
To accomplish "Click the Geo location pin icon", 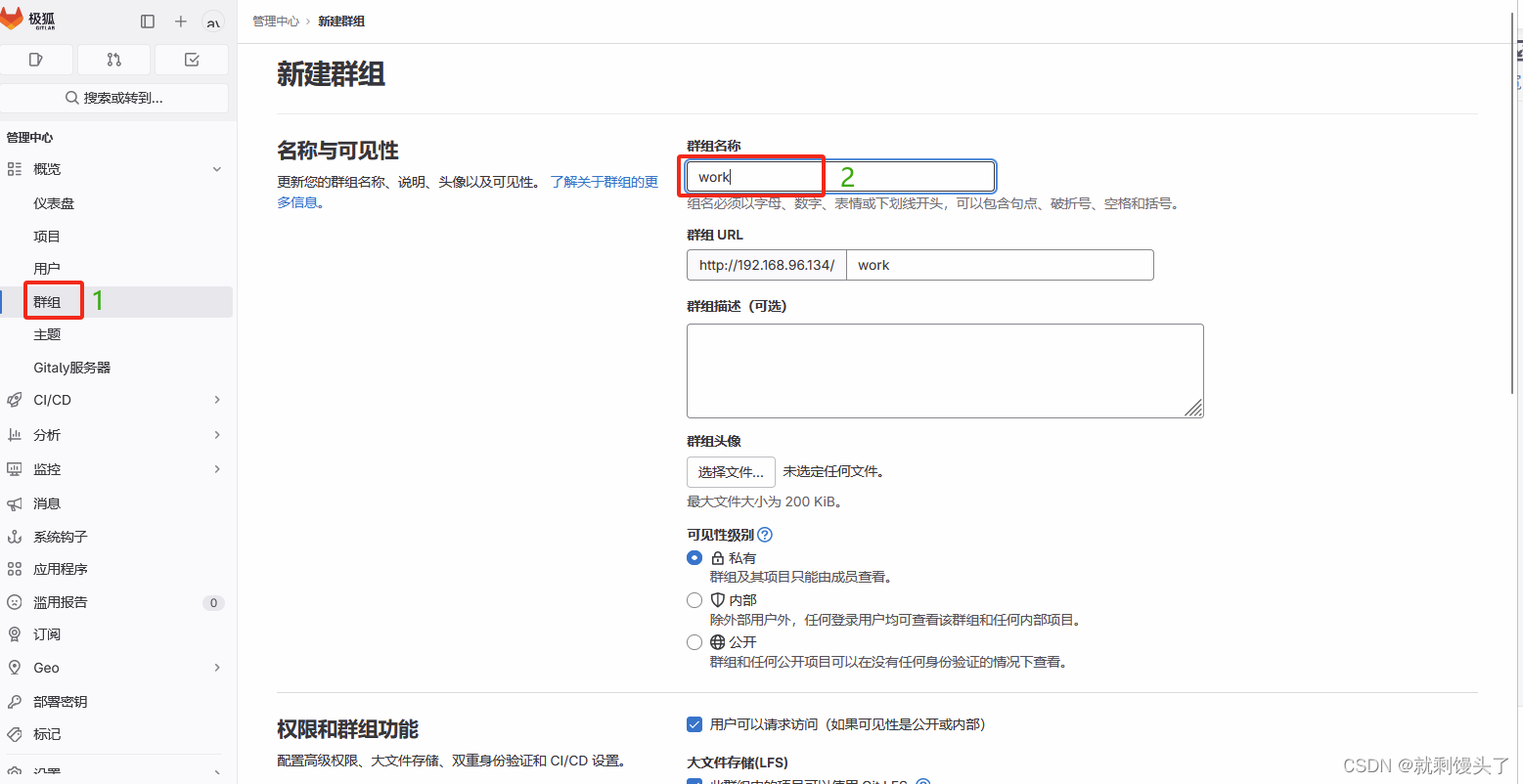I will (x=15, y=668).
